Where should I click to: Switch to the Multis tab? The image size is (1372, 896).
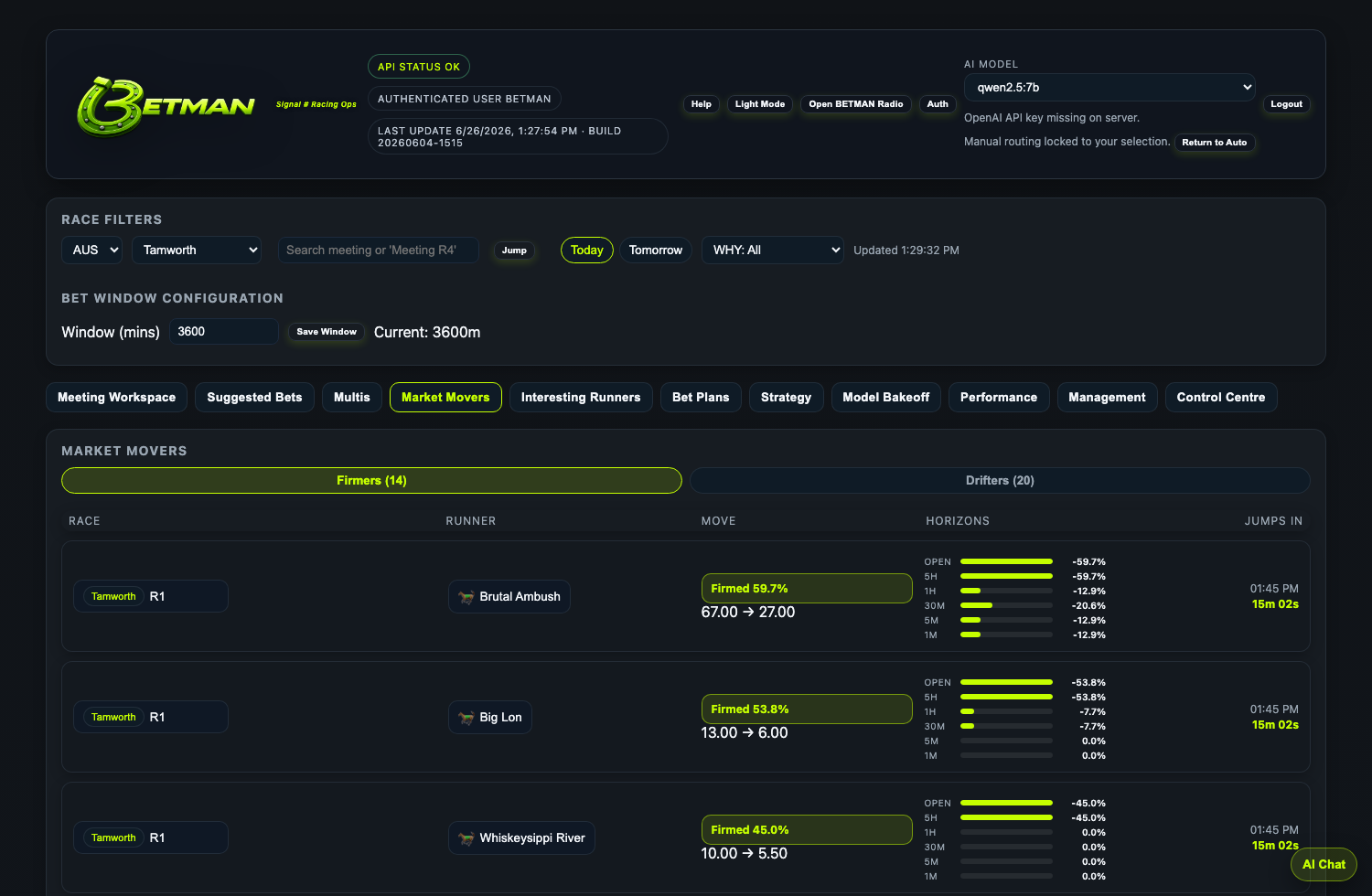click(x=351, y=397)
